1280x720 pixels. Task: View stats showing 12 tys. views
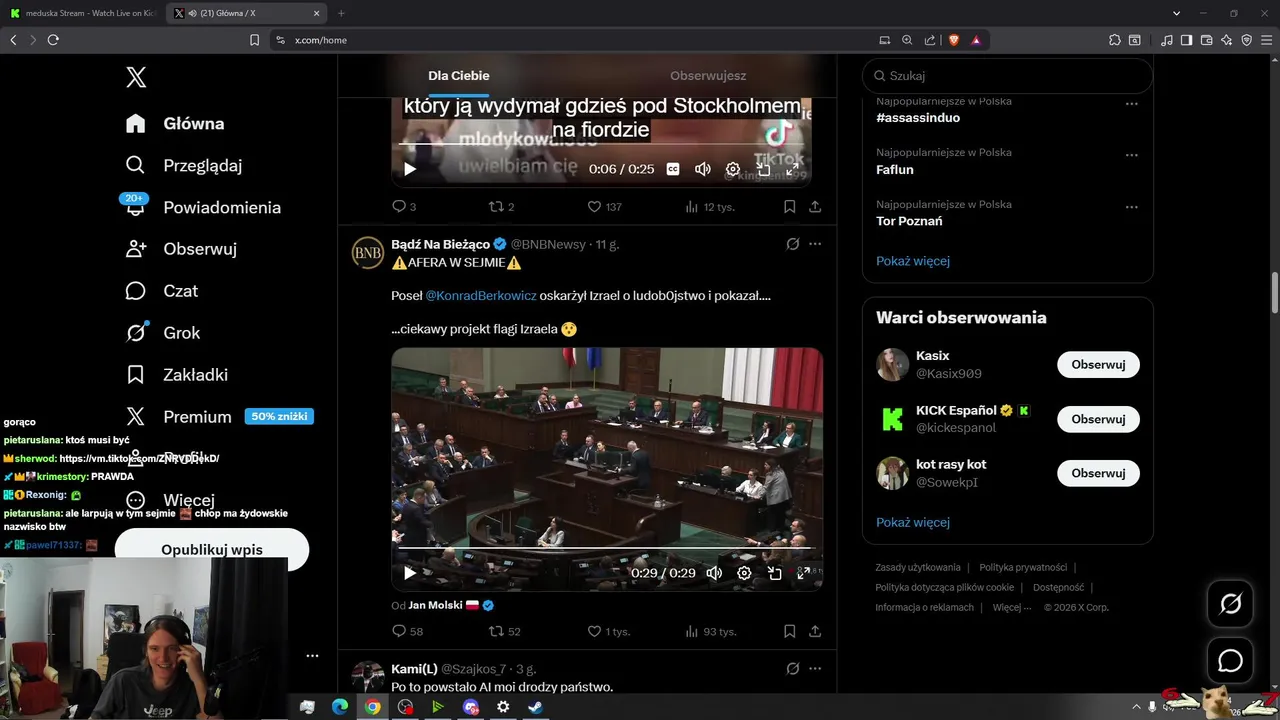pyautogui.click(x=709, y=207)
